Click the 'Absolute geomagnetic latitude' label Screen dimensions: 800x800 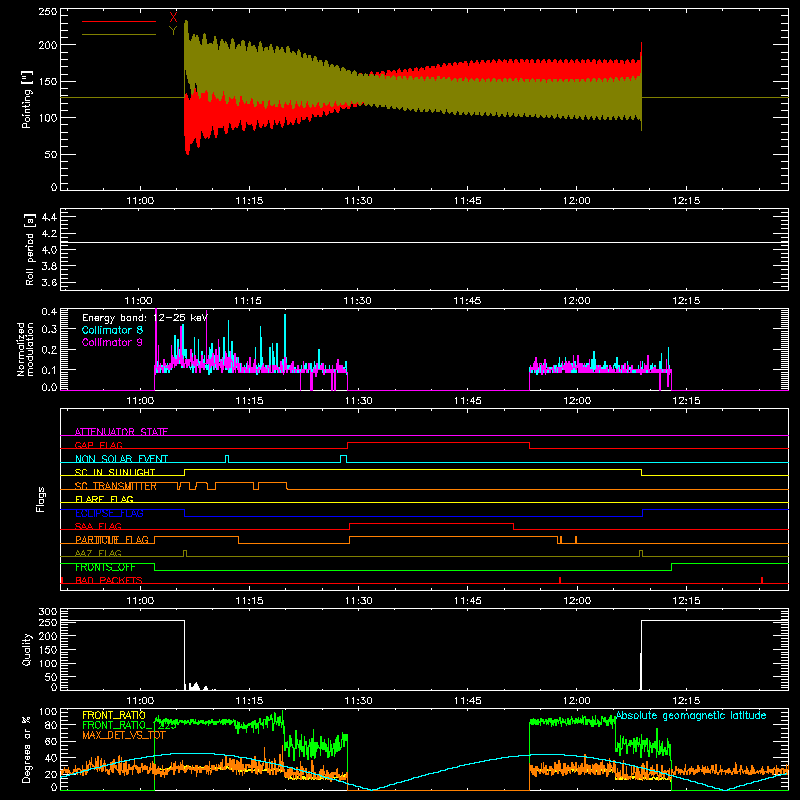pos(691,715)
